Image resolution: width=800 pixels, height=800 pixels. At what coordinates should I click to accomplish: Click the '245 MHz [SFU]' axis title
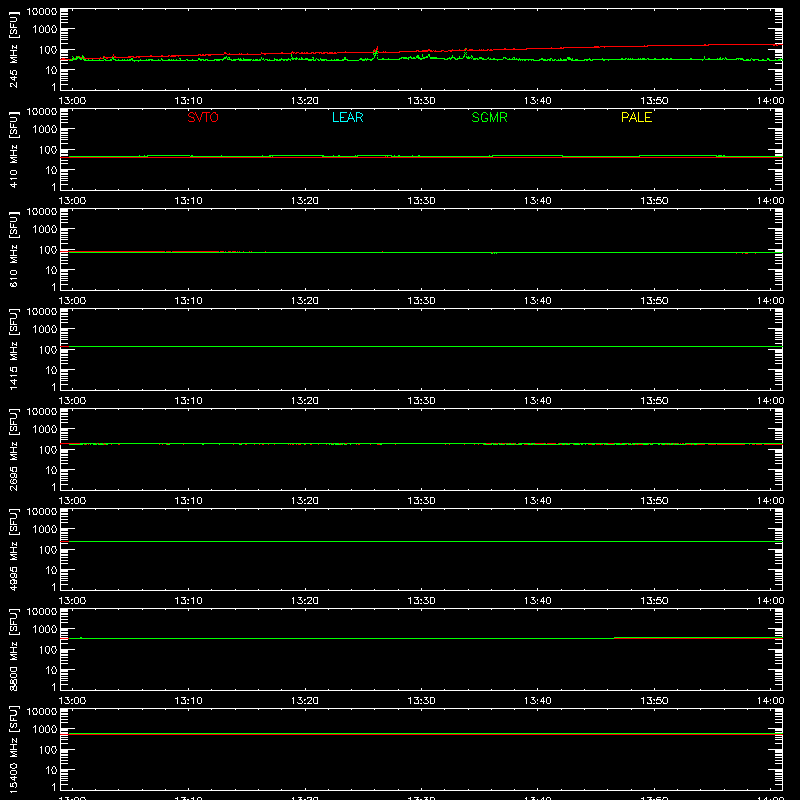point(13,49)
